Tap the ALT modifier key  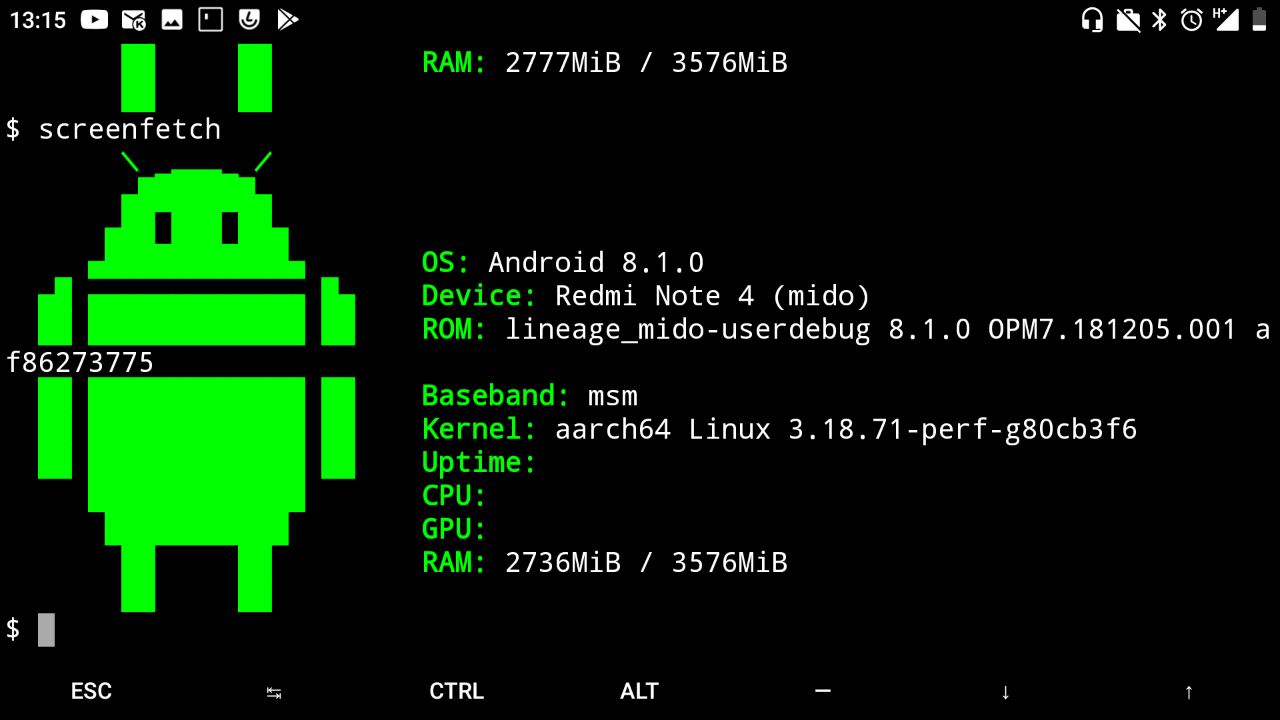coord(639,691)
